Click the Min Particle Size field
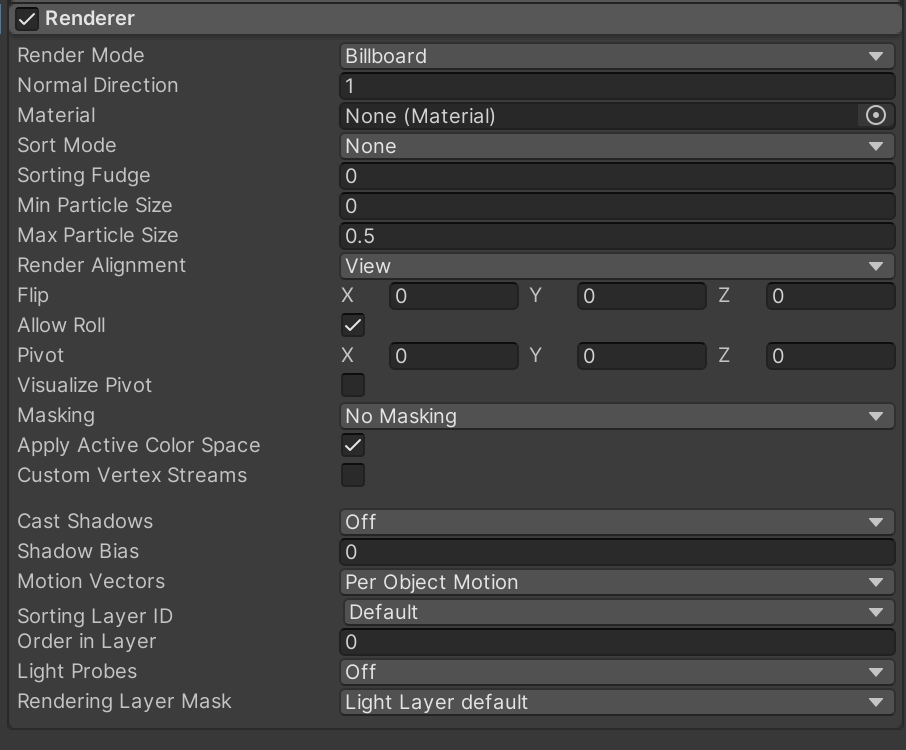906x750 pixels. point(617,206)
